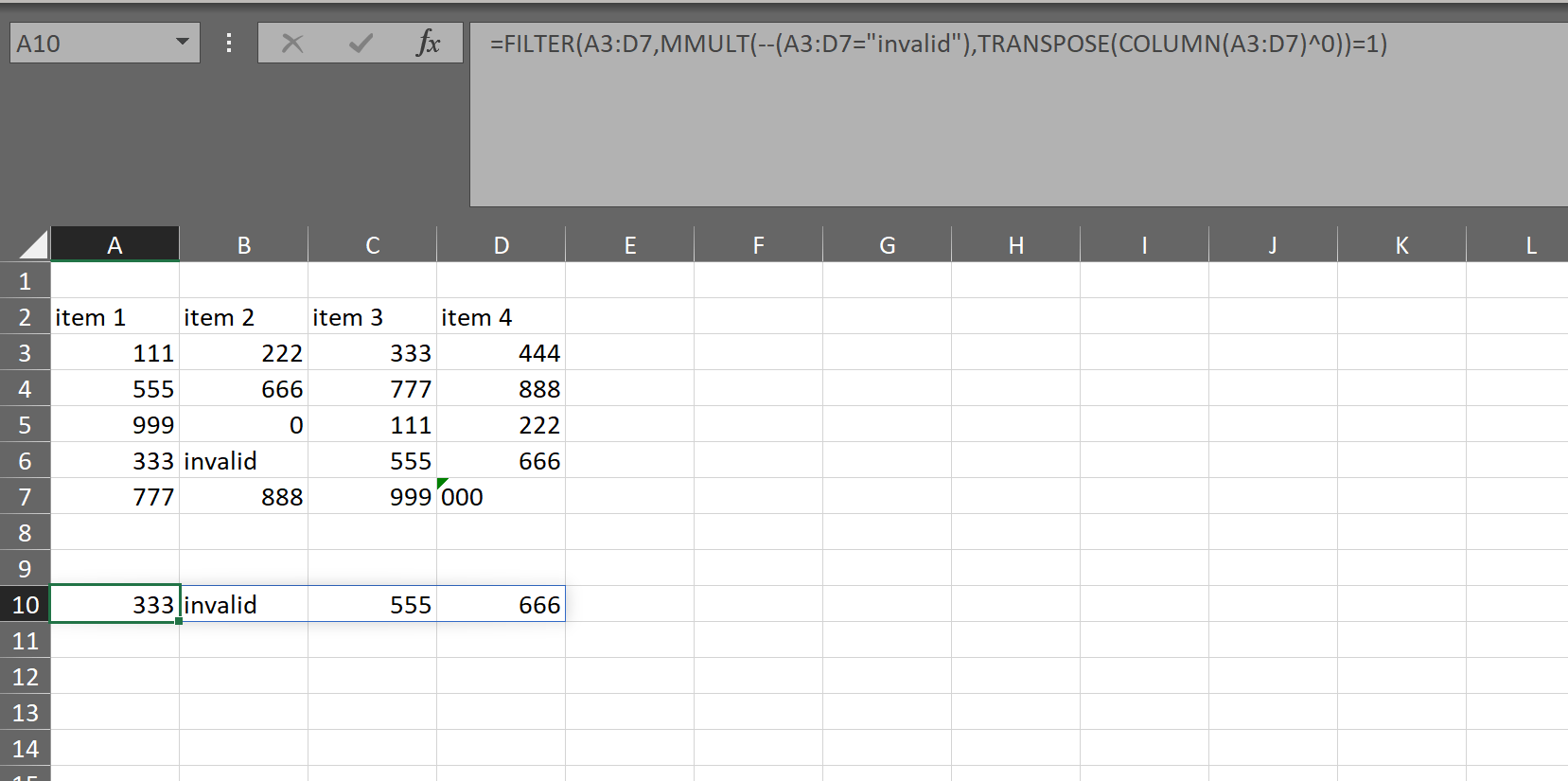Click active cell A10 showing 333
1568x781 pixels.
click(115, 604)
